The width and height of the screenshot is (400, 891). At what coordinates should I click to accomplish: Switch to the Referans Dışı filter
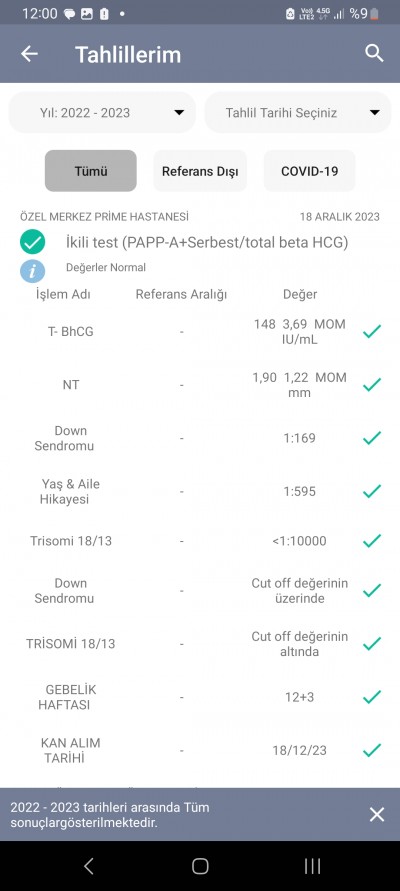point(200,170)
